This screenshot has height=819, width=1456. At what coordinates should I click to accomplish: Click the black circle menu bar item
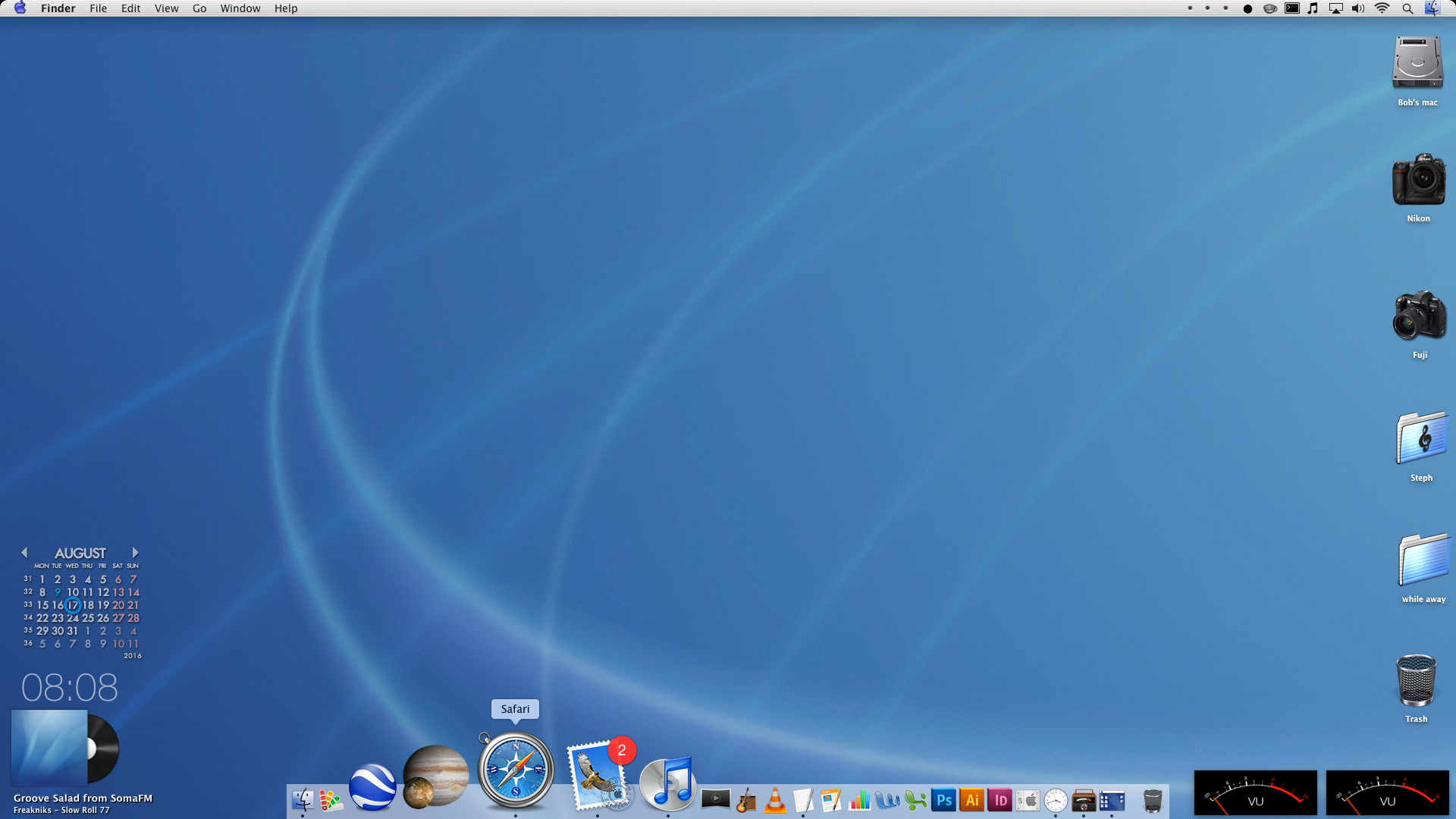pos(1247,9)
